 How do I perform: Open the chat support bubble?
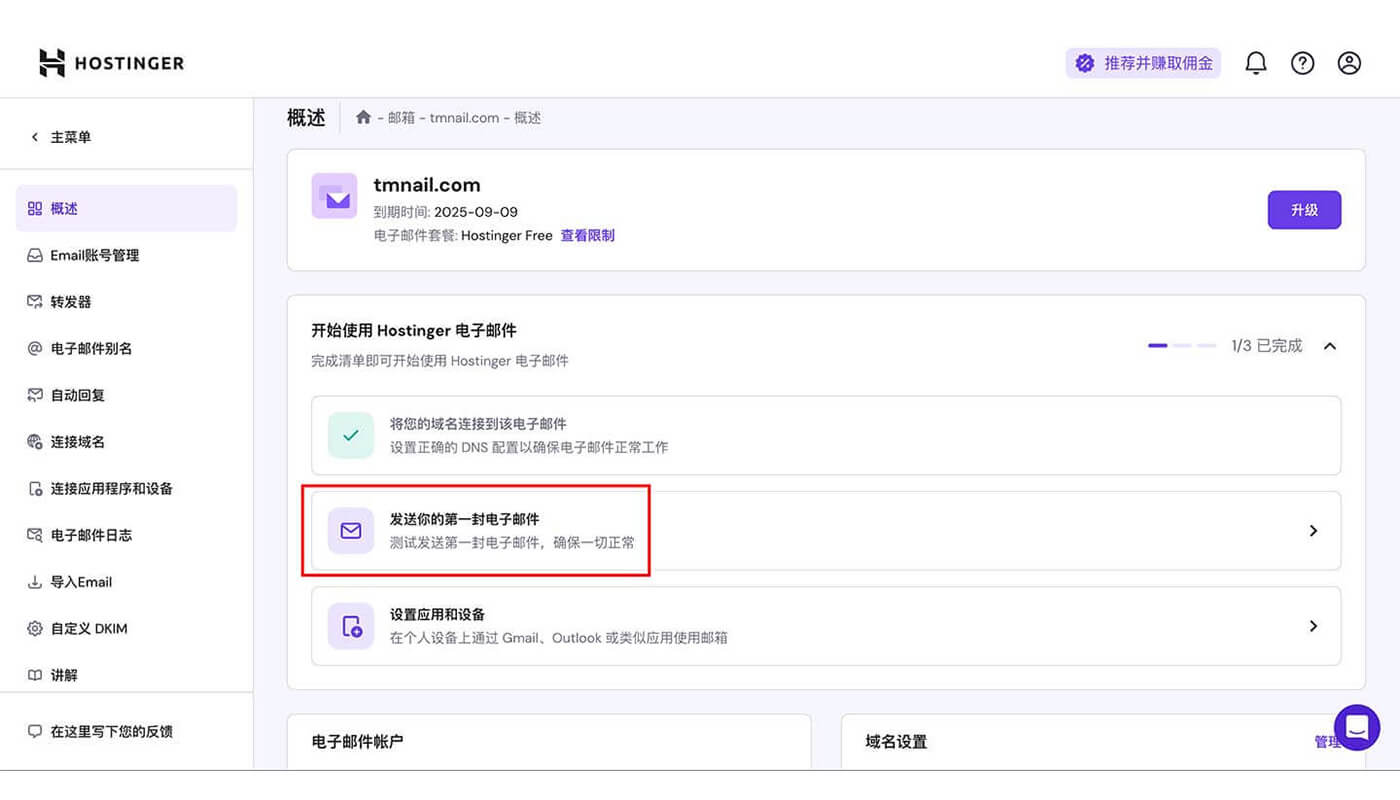click(x=1357, y=727)
